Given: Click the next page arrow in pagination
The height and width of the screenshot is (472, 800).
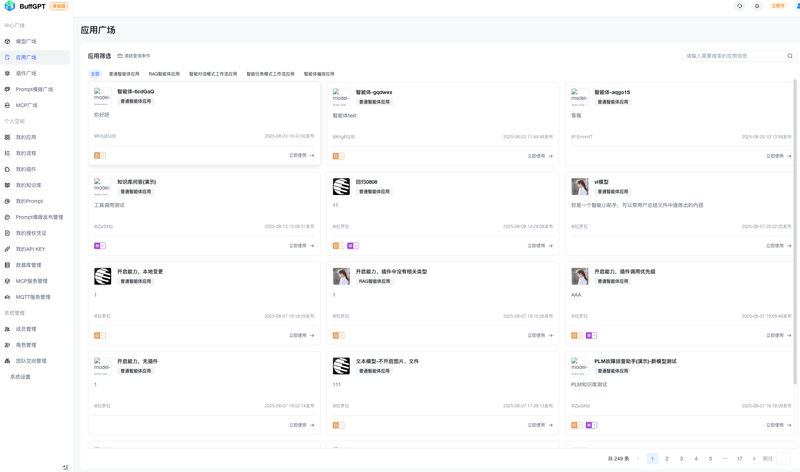Looking at the screenshot, I should pyautogui.click(x=754, y=459).
